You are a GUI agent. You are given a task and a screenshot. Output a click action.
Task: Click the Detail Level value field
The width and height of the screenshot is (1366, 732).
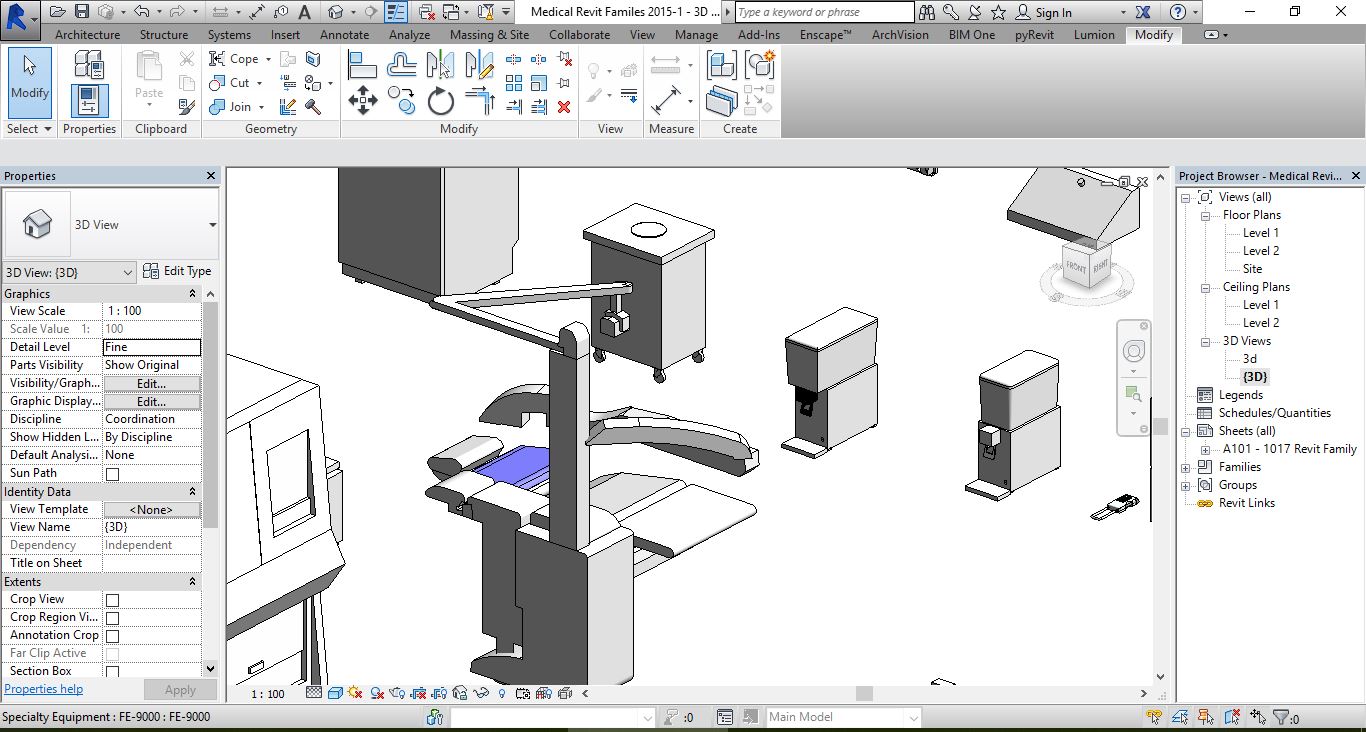[152, 347]
